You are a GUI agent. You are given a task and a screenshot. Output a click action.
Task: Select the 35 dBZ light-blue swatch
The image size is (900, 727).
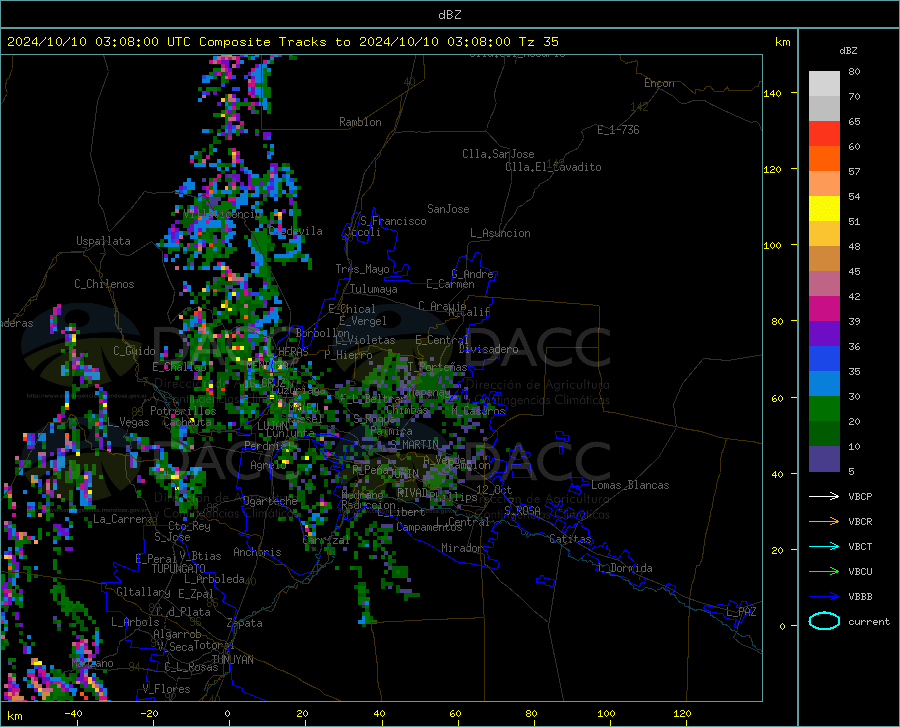click(824, 383)
